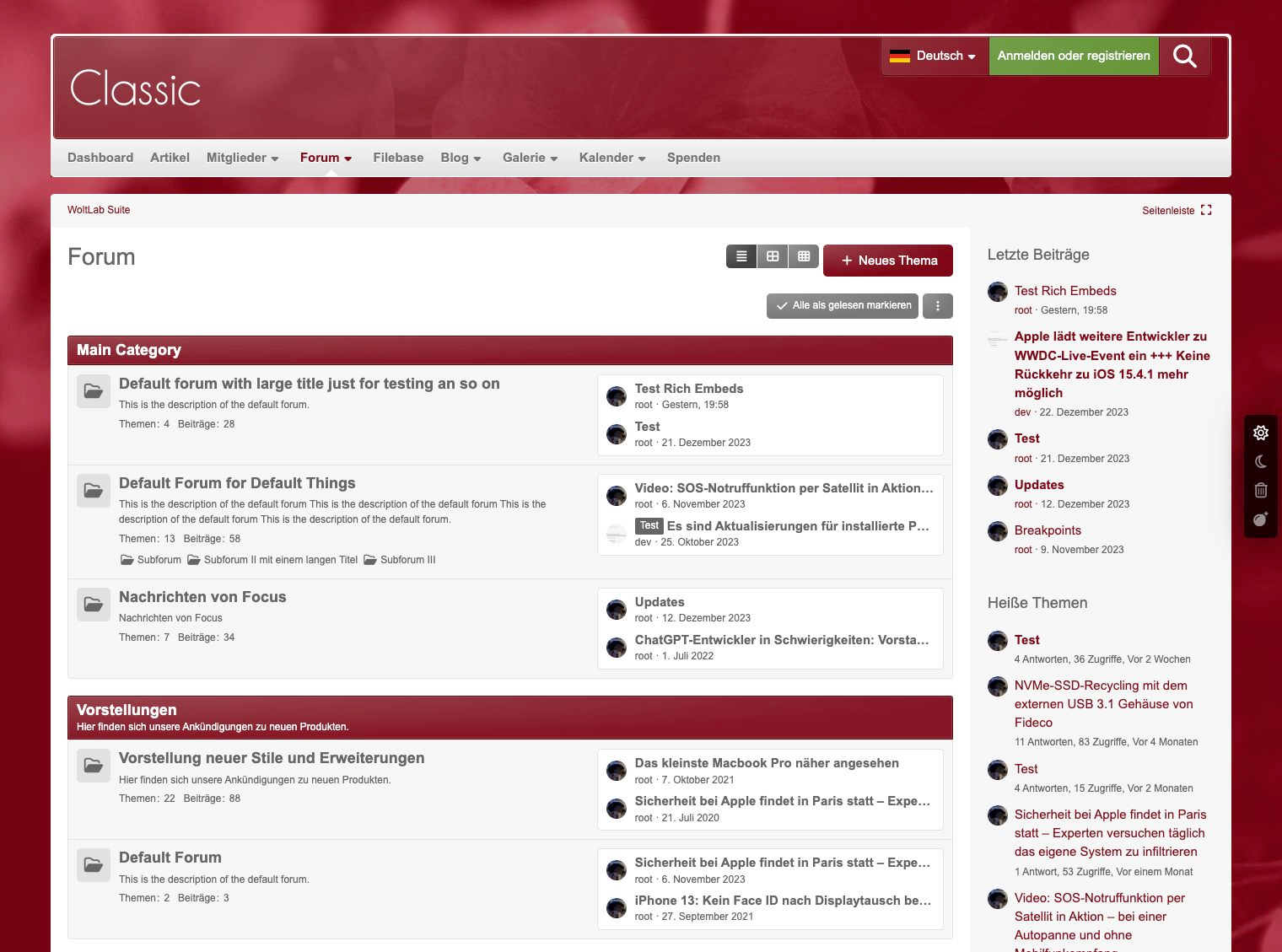Screen dimensions: 1282x952
Task: Open the Dashboard menu item
Action: pyautogui.click(x=100, y=158)
